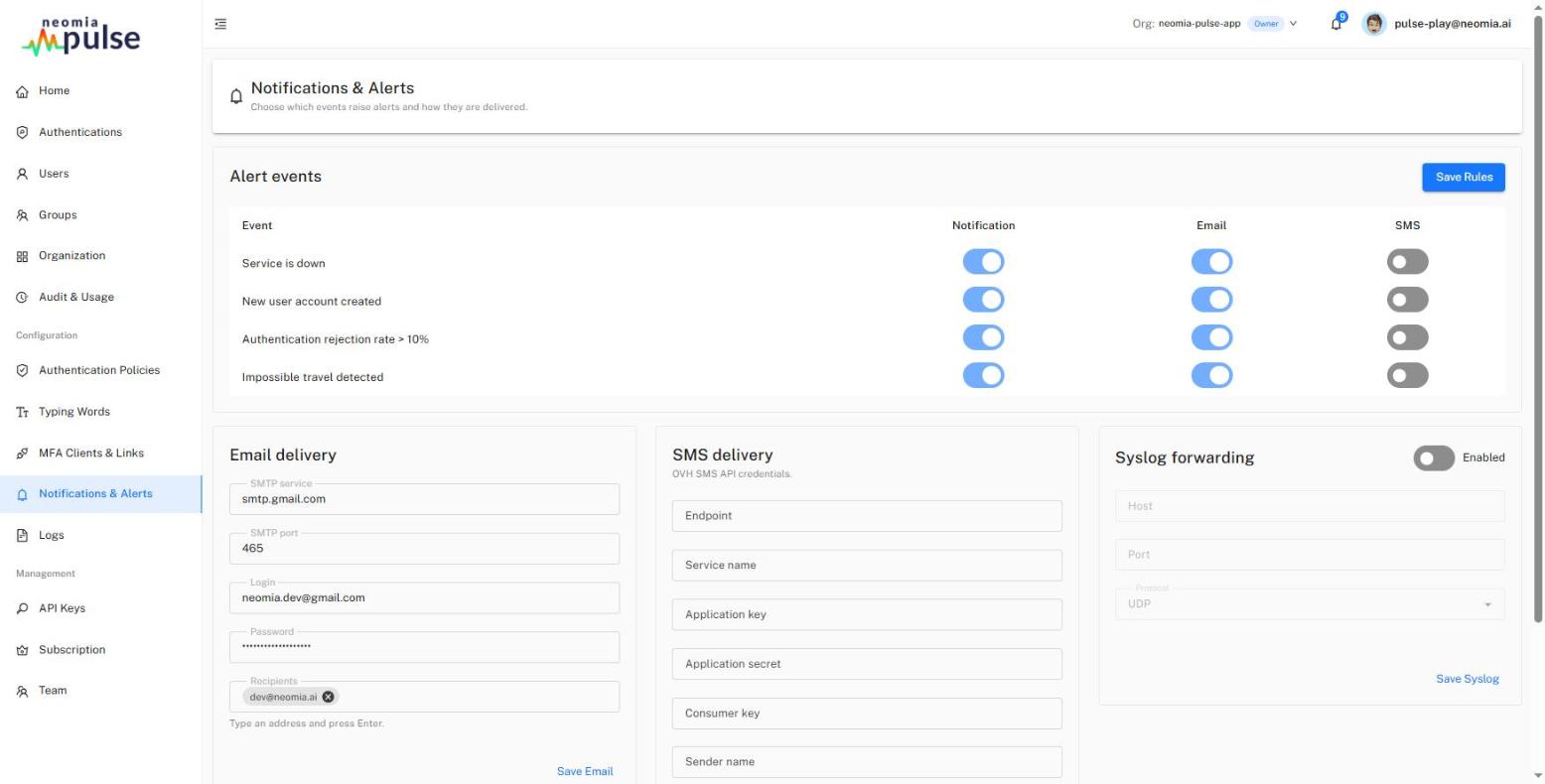Open Audit & Usage page

(101, 298)
